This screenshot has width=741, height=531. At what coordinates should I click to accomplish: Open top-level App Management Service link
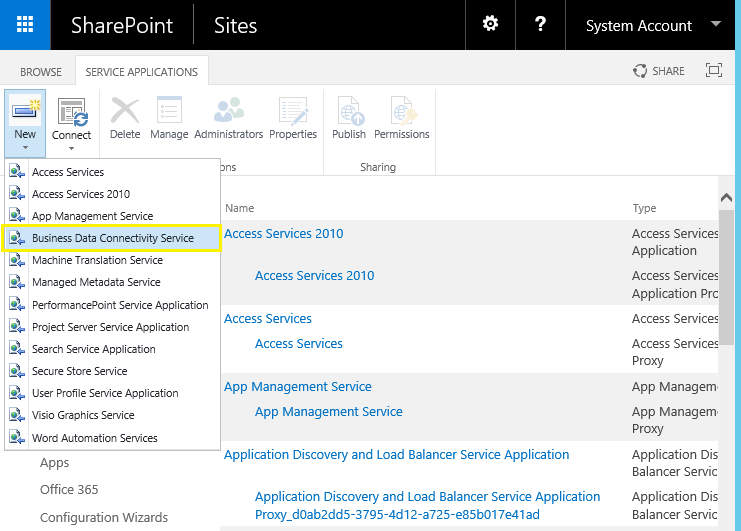pos(298,386)
